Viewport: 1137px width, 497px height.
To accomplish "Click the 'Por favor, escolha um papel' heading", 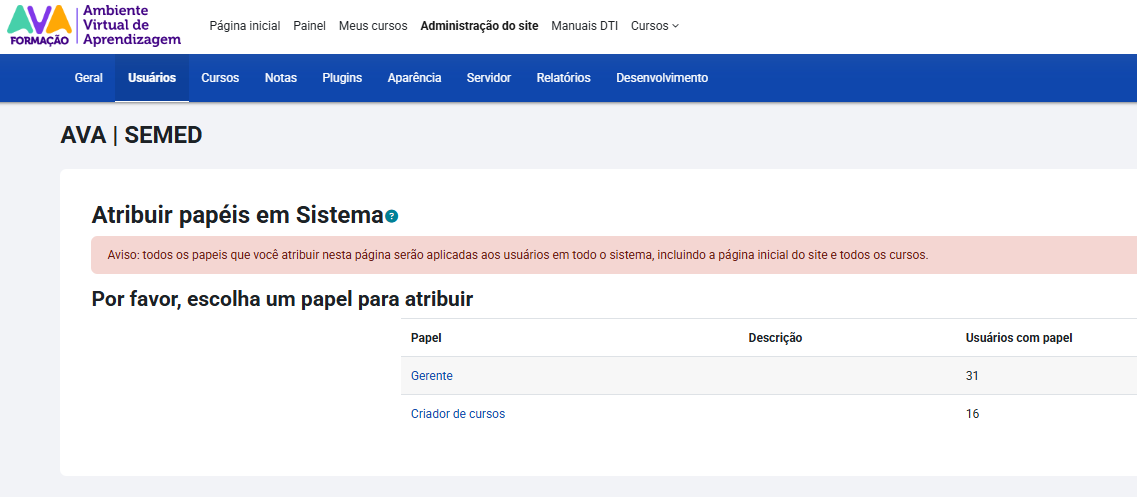I will (282, 299).
